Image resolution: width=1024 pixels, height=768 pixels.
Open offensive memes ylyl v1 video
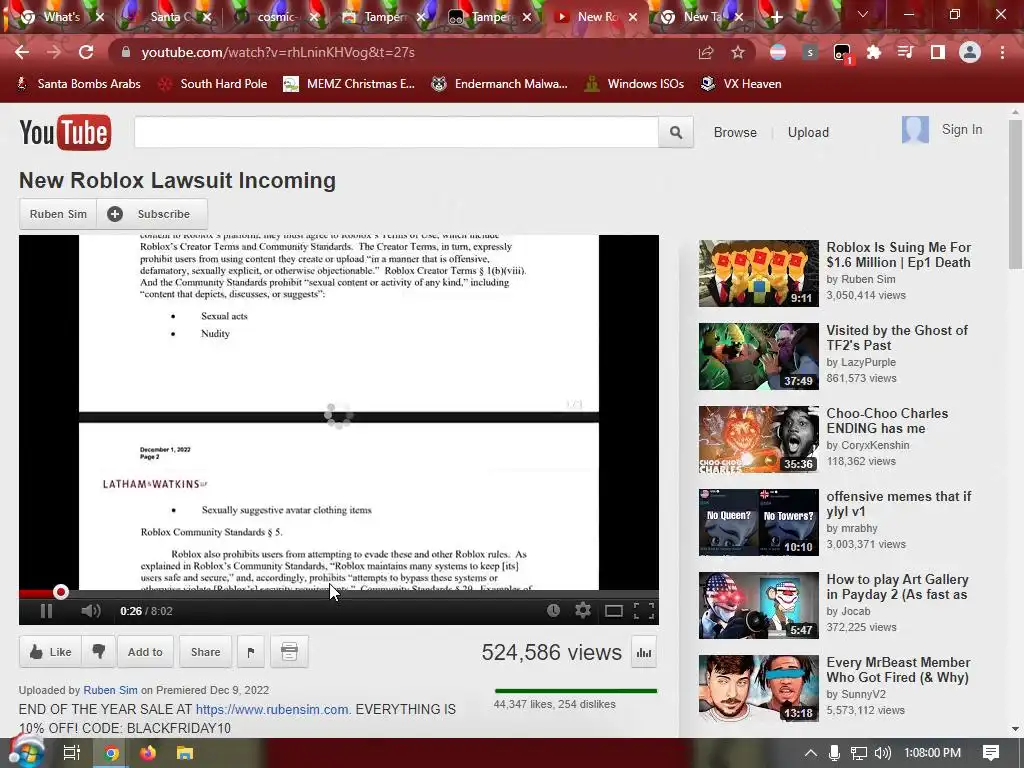coord(899,504)
